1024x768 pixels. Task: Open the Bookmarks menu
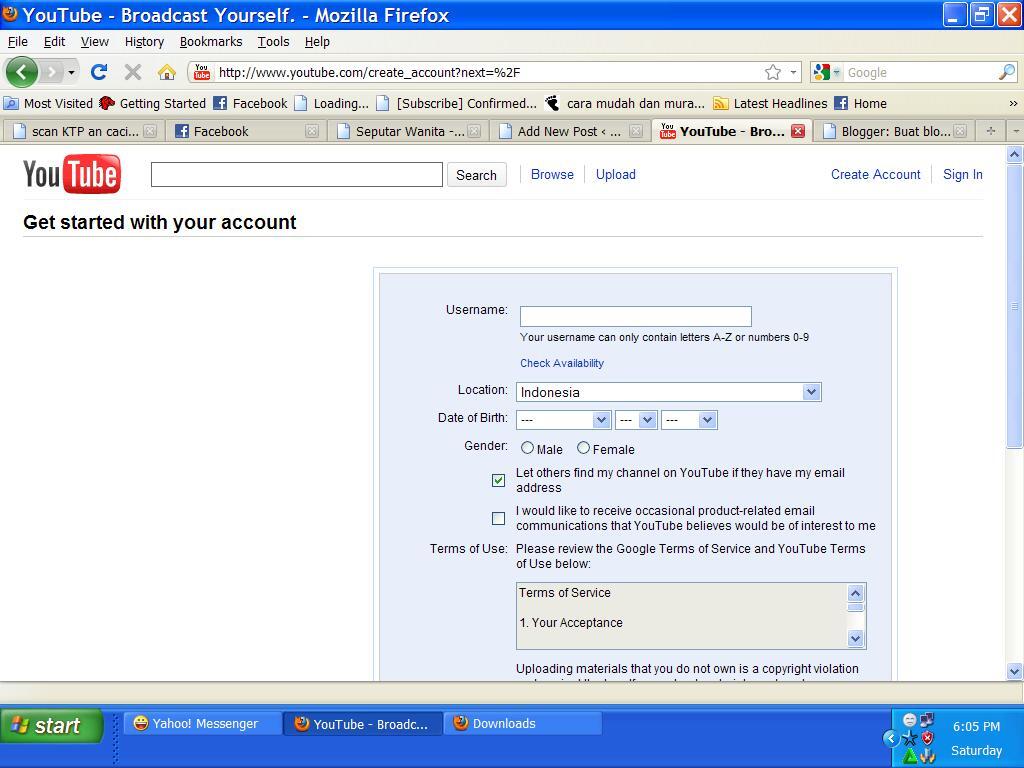point(211,42)
